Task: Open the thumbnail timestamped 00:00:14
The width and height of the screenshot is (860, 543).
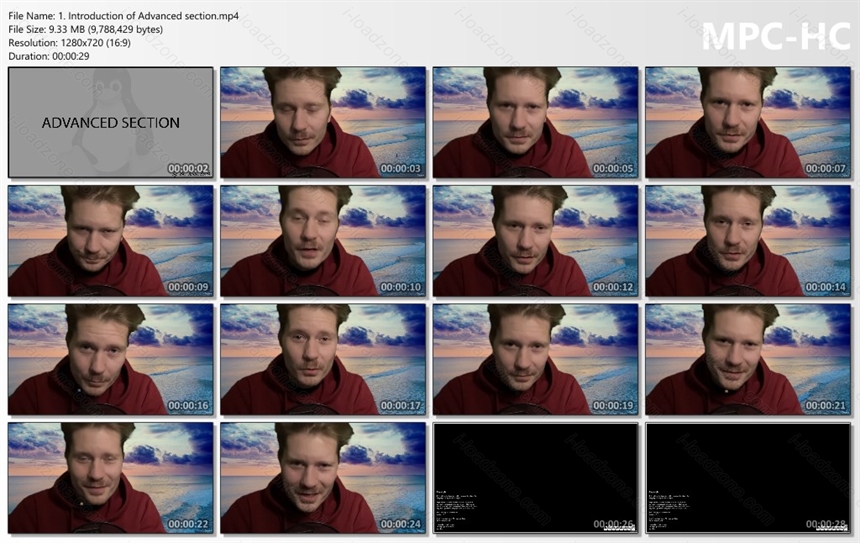Action: point(748,241)
